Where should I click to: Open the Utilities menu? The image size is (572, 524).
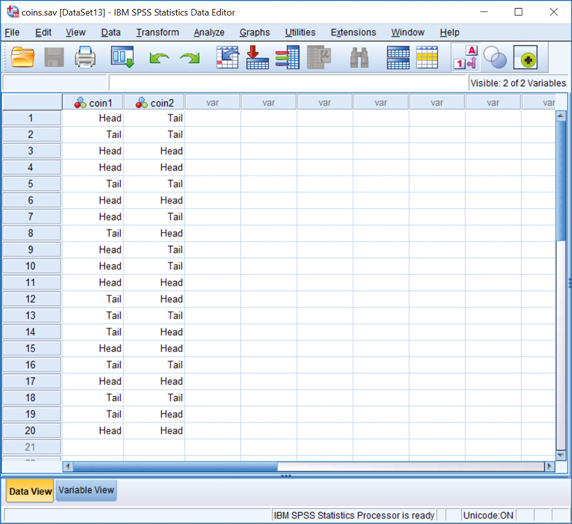(300, 32)
